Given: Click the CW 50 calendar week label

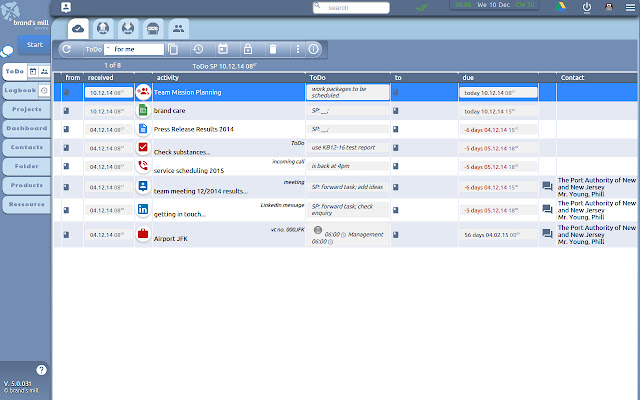Looking at the screenshot, I should (525, 5).
